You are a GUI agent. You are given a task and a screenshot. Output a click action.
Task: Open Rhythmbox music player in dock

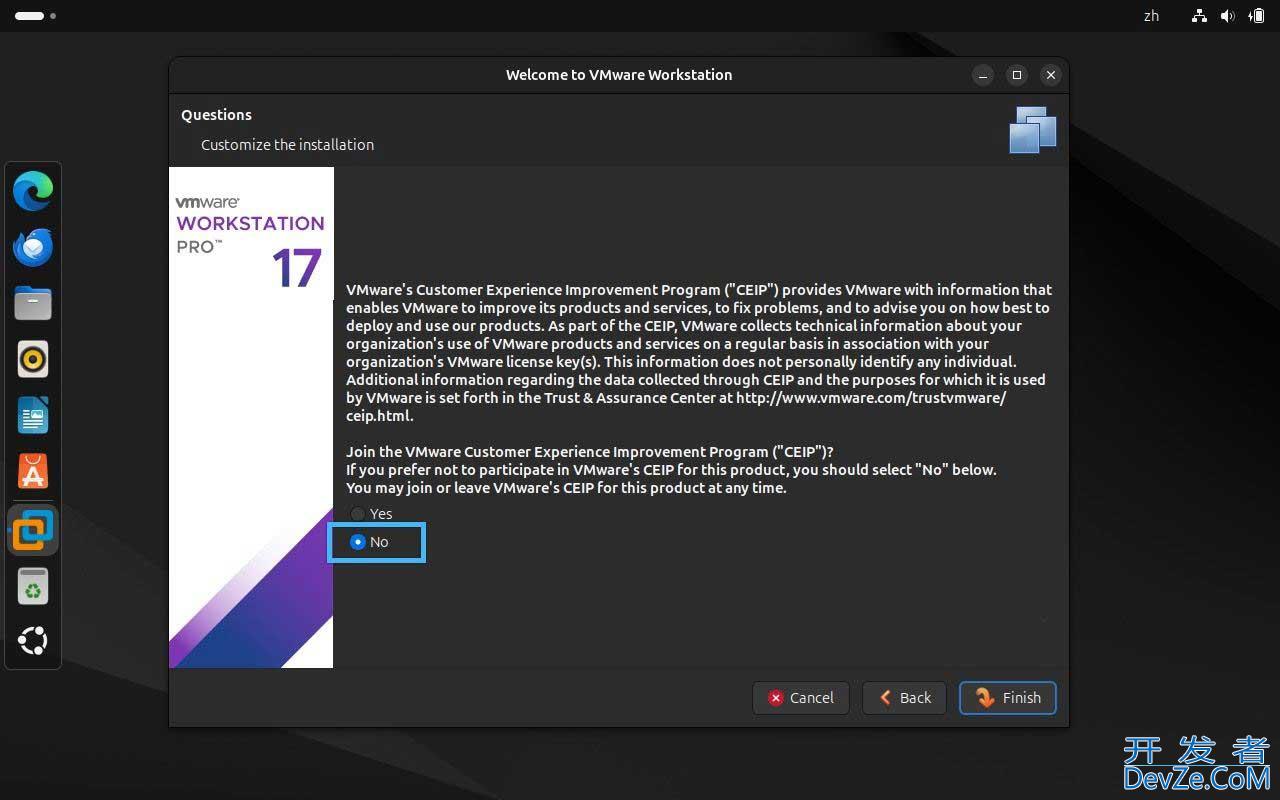tap(33, 359)
